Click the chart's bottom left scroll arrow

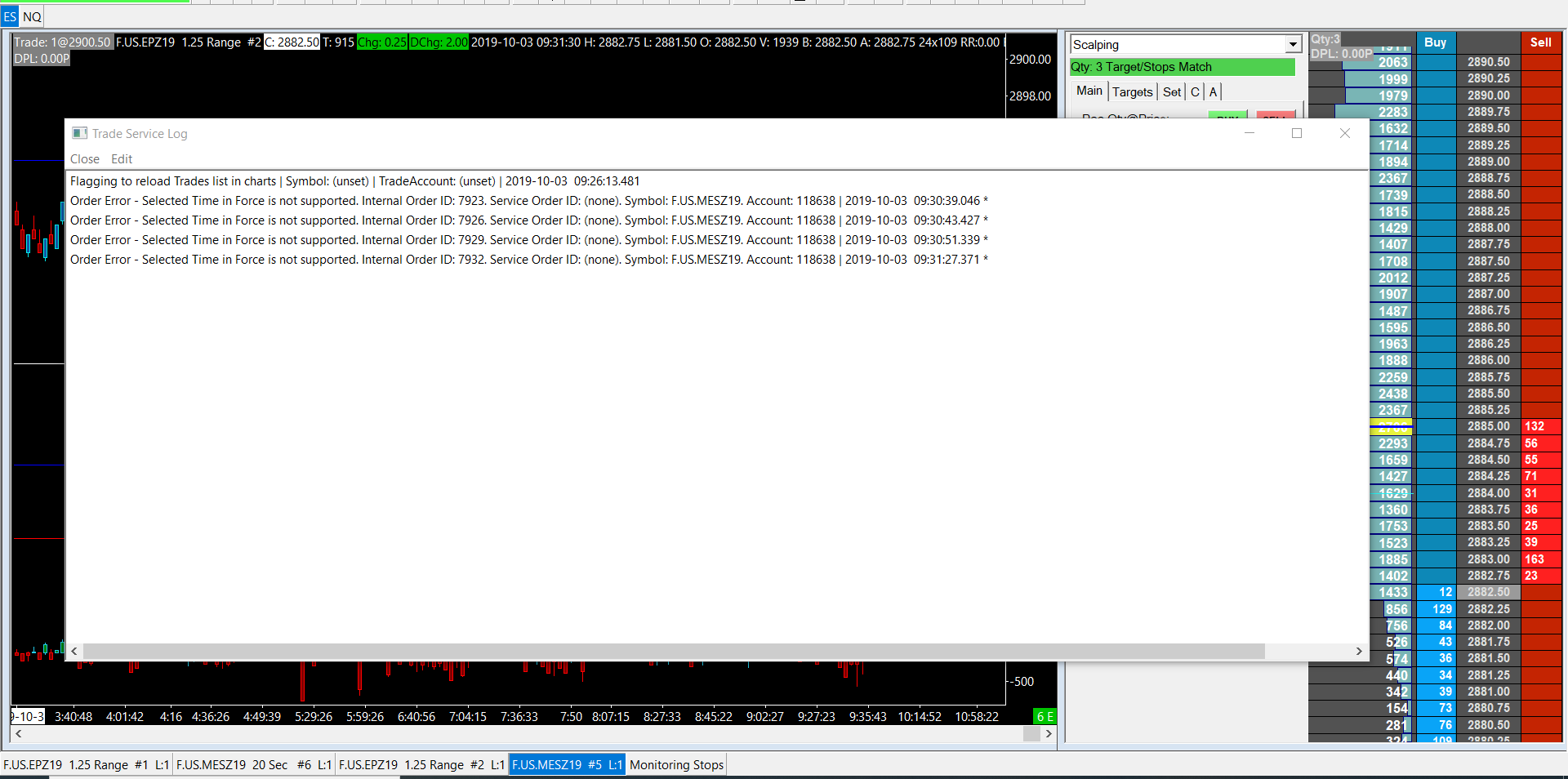[x=18, y=734]
